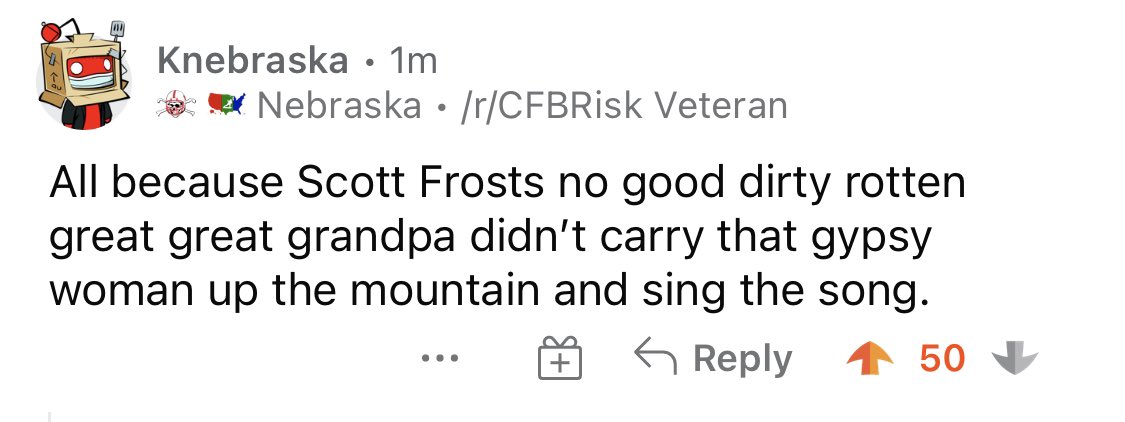
Task: Open the three-dot more options menu
Action: (440, 357)
